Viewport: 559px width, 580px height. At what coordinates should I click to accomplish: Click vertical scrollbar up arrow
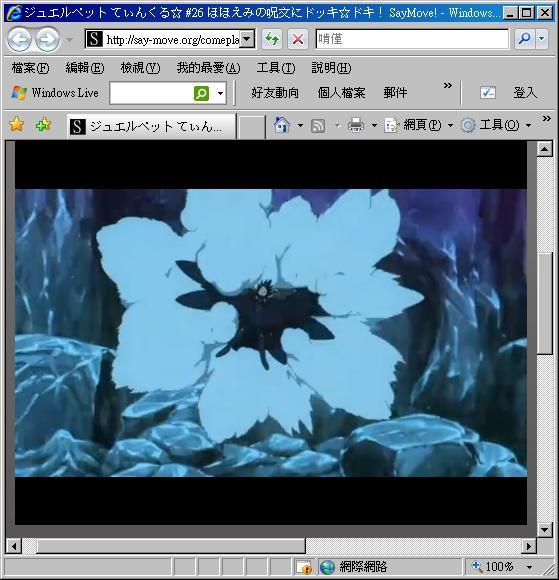click(544, 149)
